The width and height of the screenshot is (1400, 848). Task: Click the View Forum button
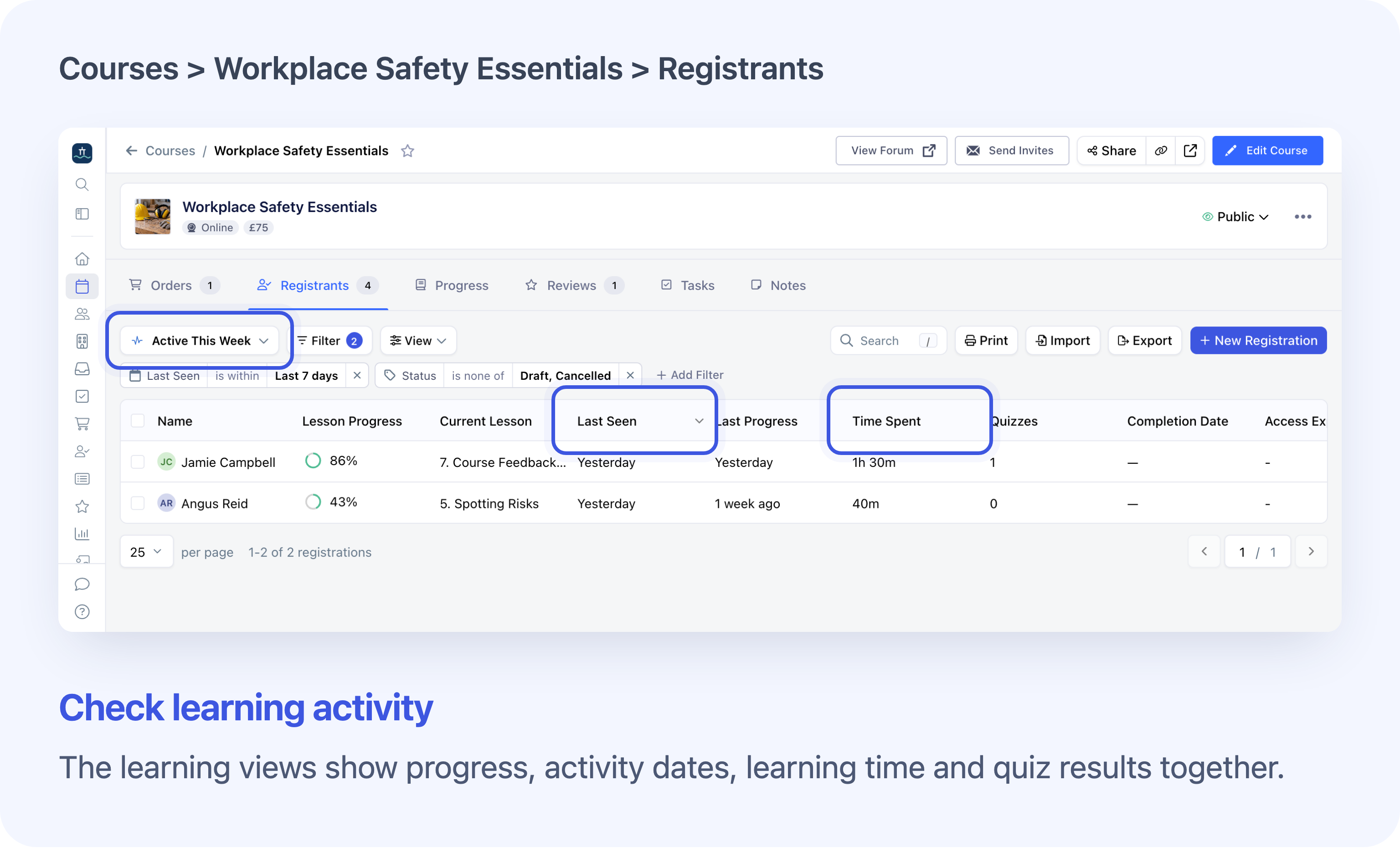(891, 150)
